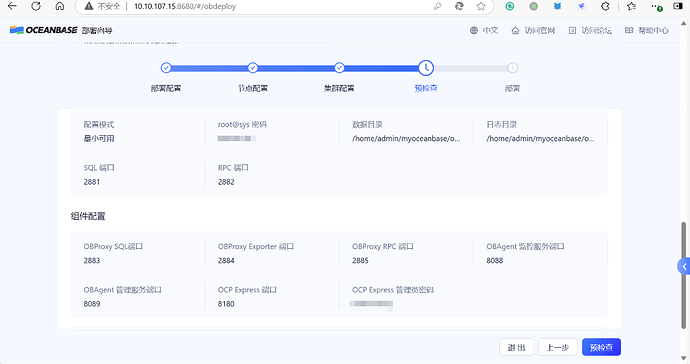Click the address bar URL
Image resolution: width=690 pixels, height=364 pixels.
pos(185,6)
